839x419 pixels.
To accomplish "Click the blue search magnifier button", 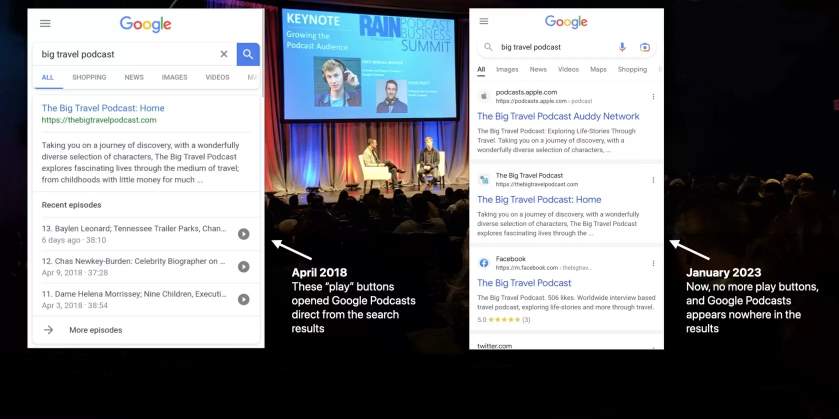I will click(x=248, y=54).
